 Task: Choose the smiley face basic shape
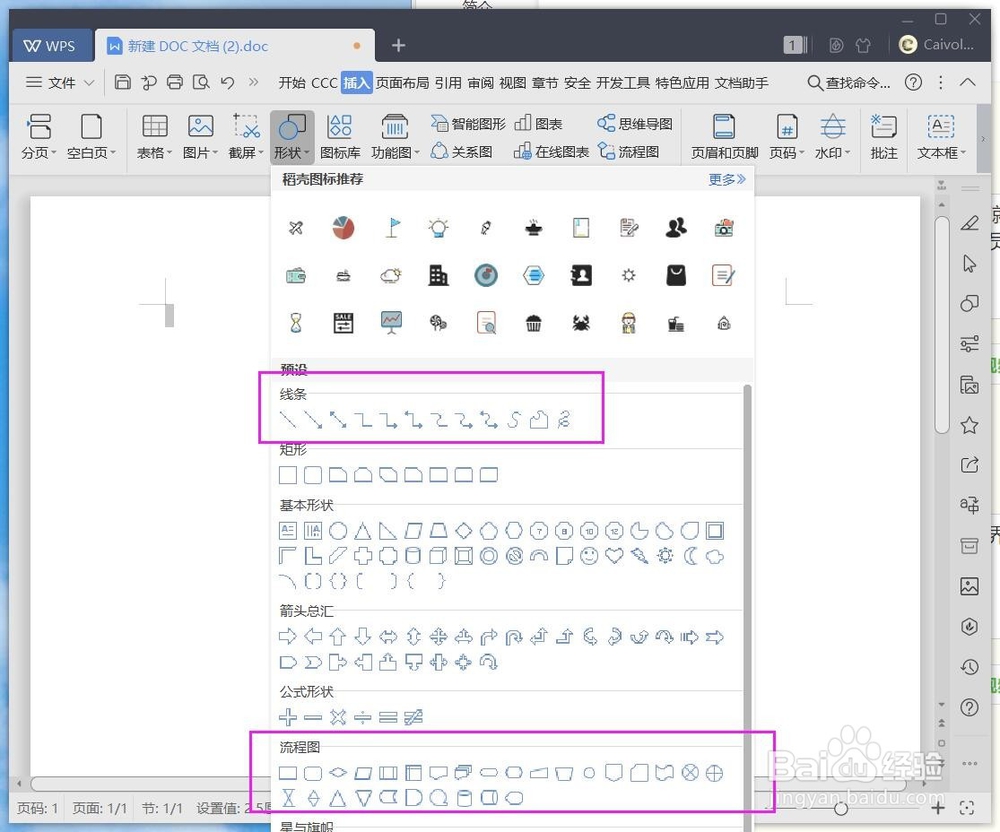589,556
